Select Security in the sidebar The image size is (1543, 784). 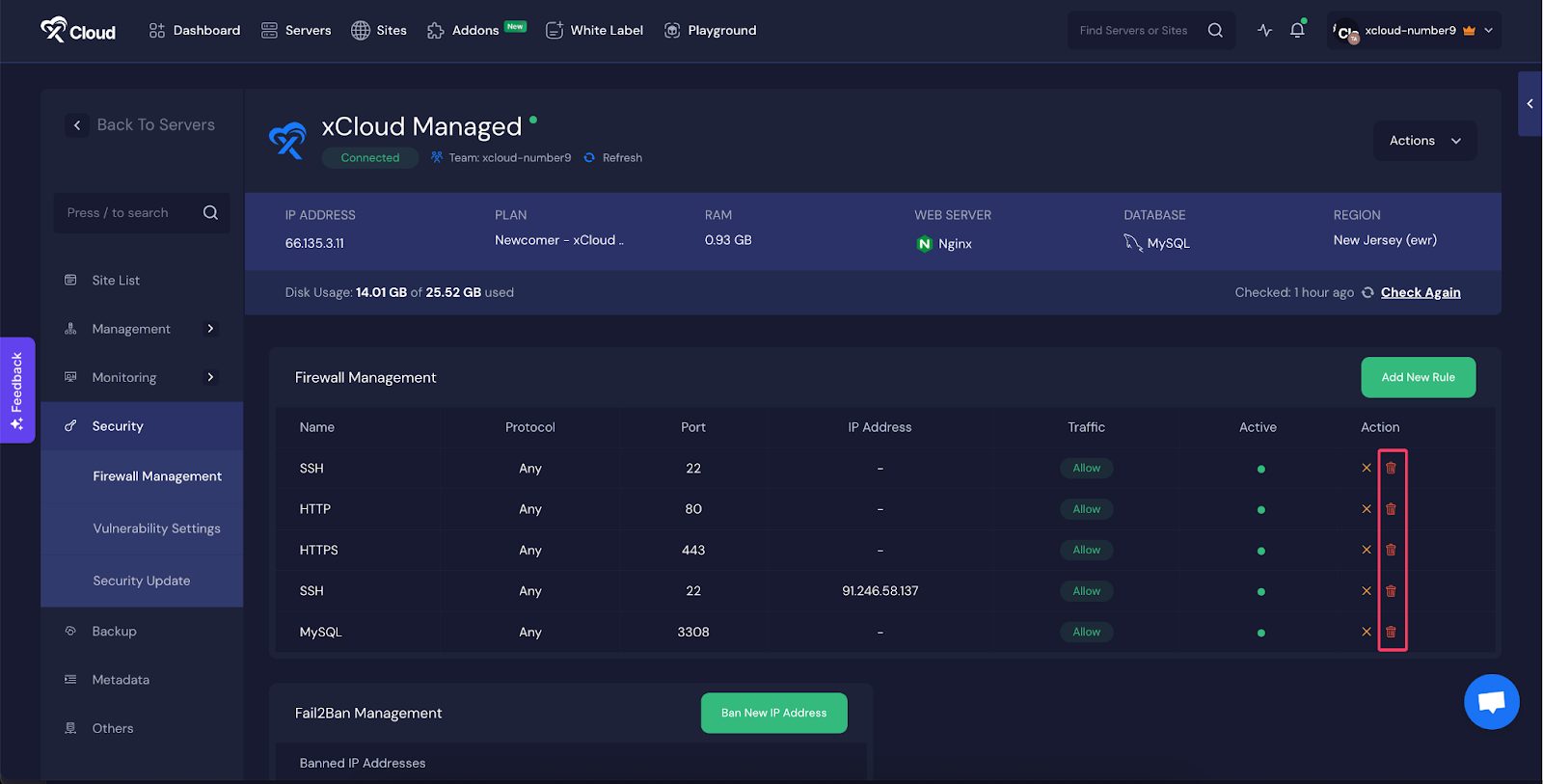[x=142, y=426]
